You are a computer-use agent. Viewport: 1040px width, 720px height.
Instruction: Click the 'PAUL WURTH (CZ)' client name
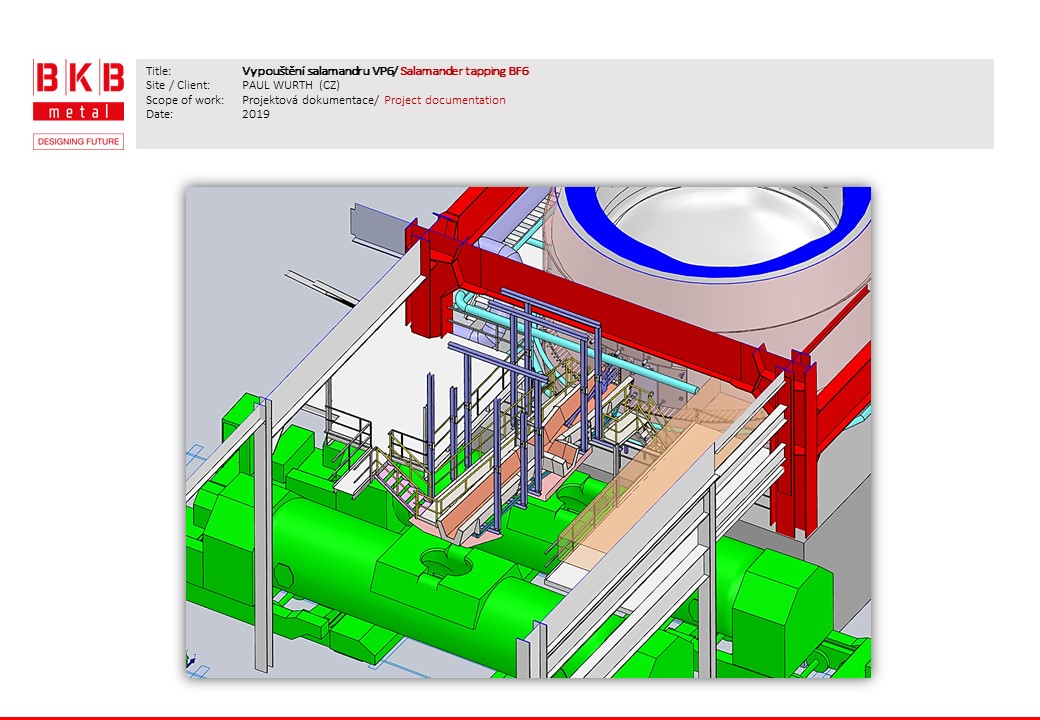(x=290, y=85)
